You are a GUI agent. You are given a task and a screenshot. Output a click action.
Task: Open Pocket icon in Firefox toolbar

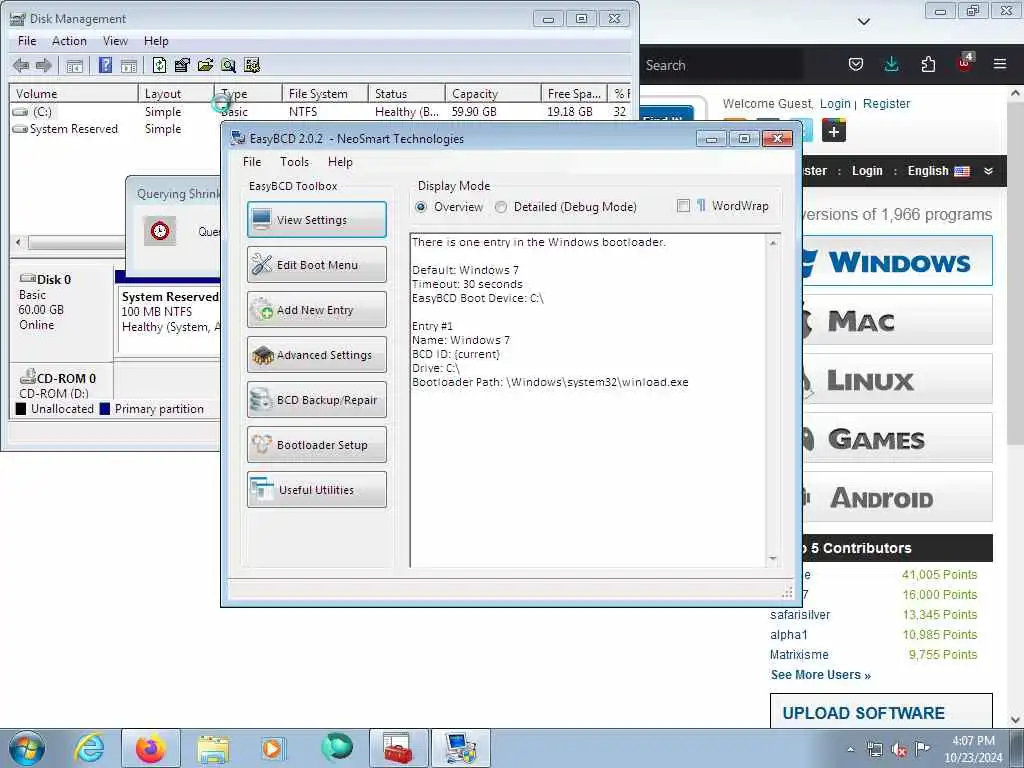[x=856, y=64]
